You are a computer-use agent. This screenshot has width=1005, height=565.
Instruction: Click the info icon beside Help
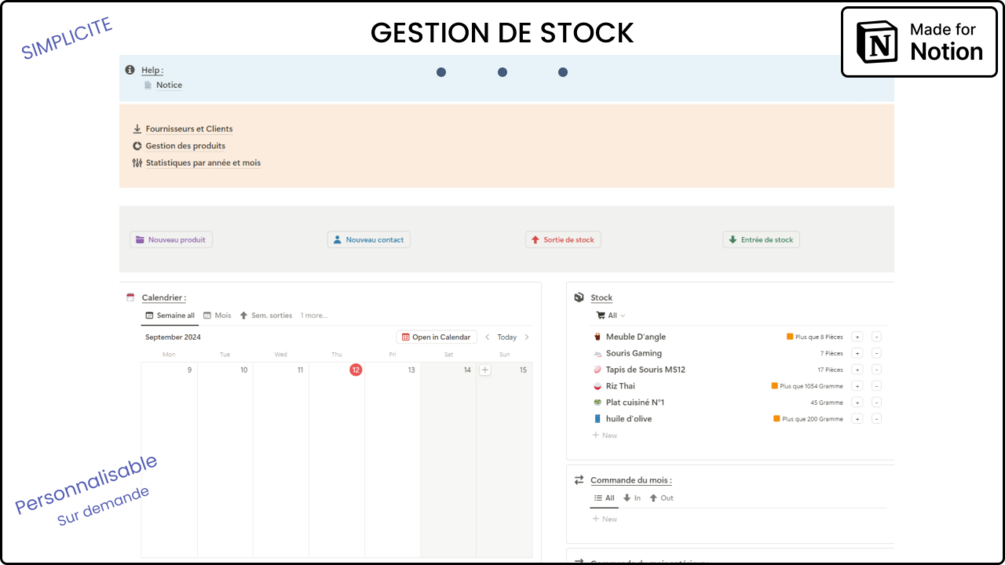coord(130,70)
